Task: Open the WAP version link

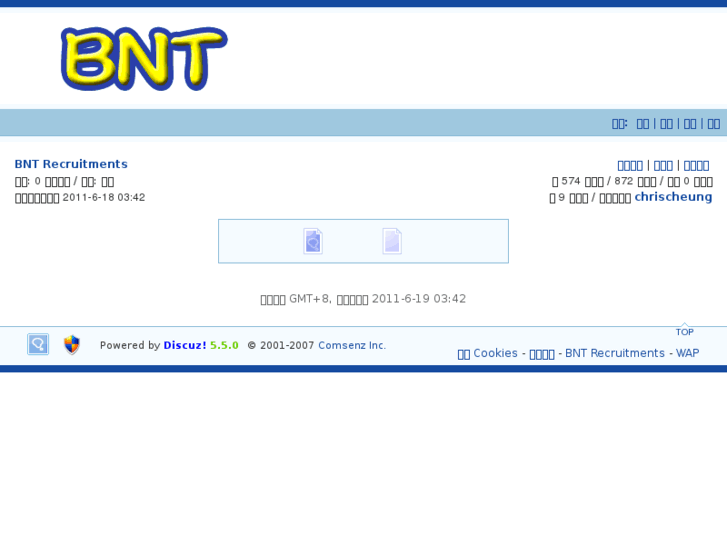Action: pos(688,353)
